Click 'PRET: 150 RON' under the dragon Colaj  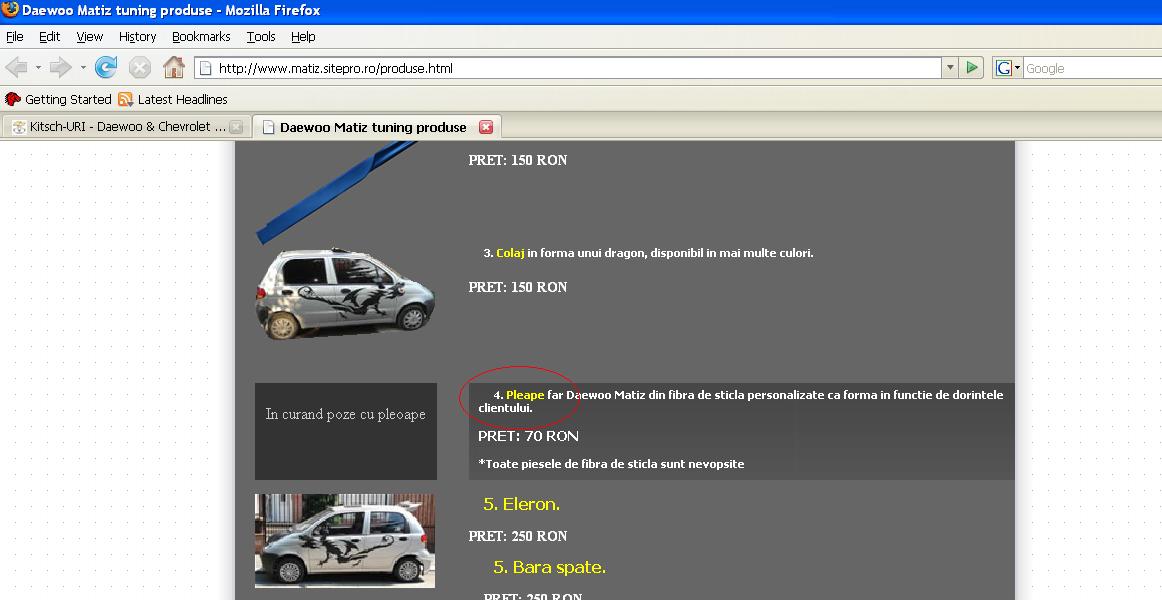coord(518,287)
